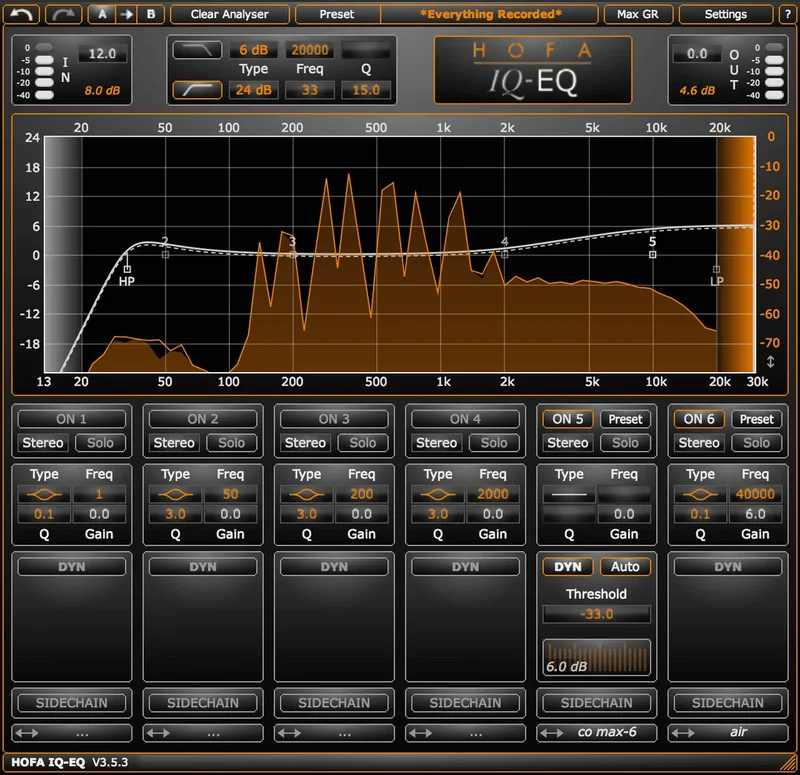Change band 3 Stereo mode
The width and height of the screenshot is (800, 775).
pyautogui.click(x=305, y=442)
